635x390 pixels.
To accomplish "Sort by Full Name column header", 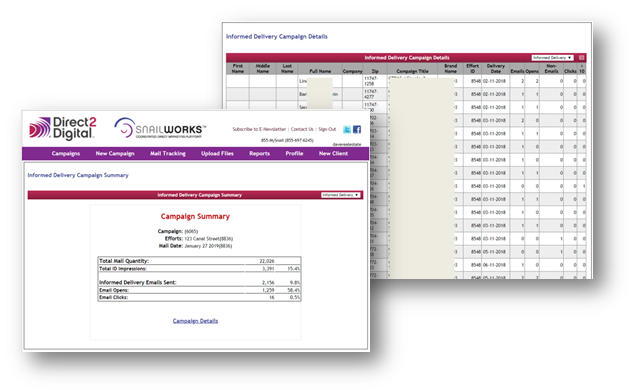I will click(x=320, y=71).
